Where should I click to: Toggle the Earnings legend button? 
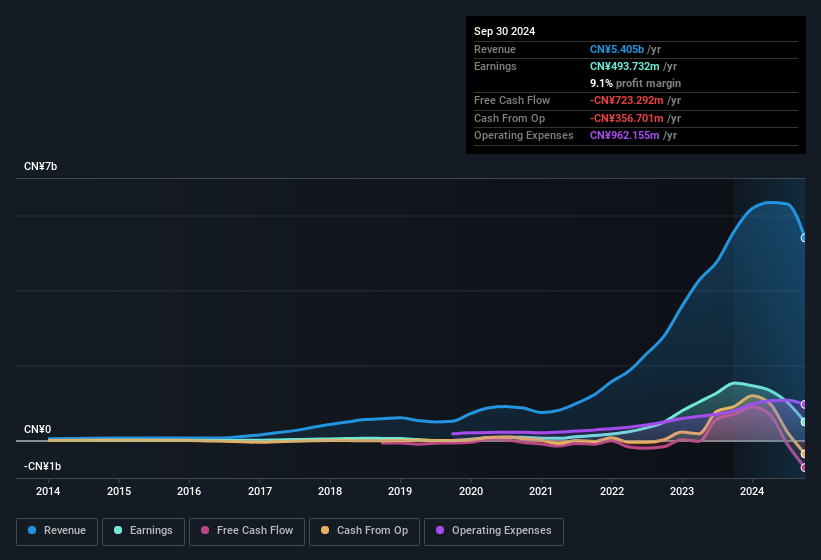(143, 532)
